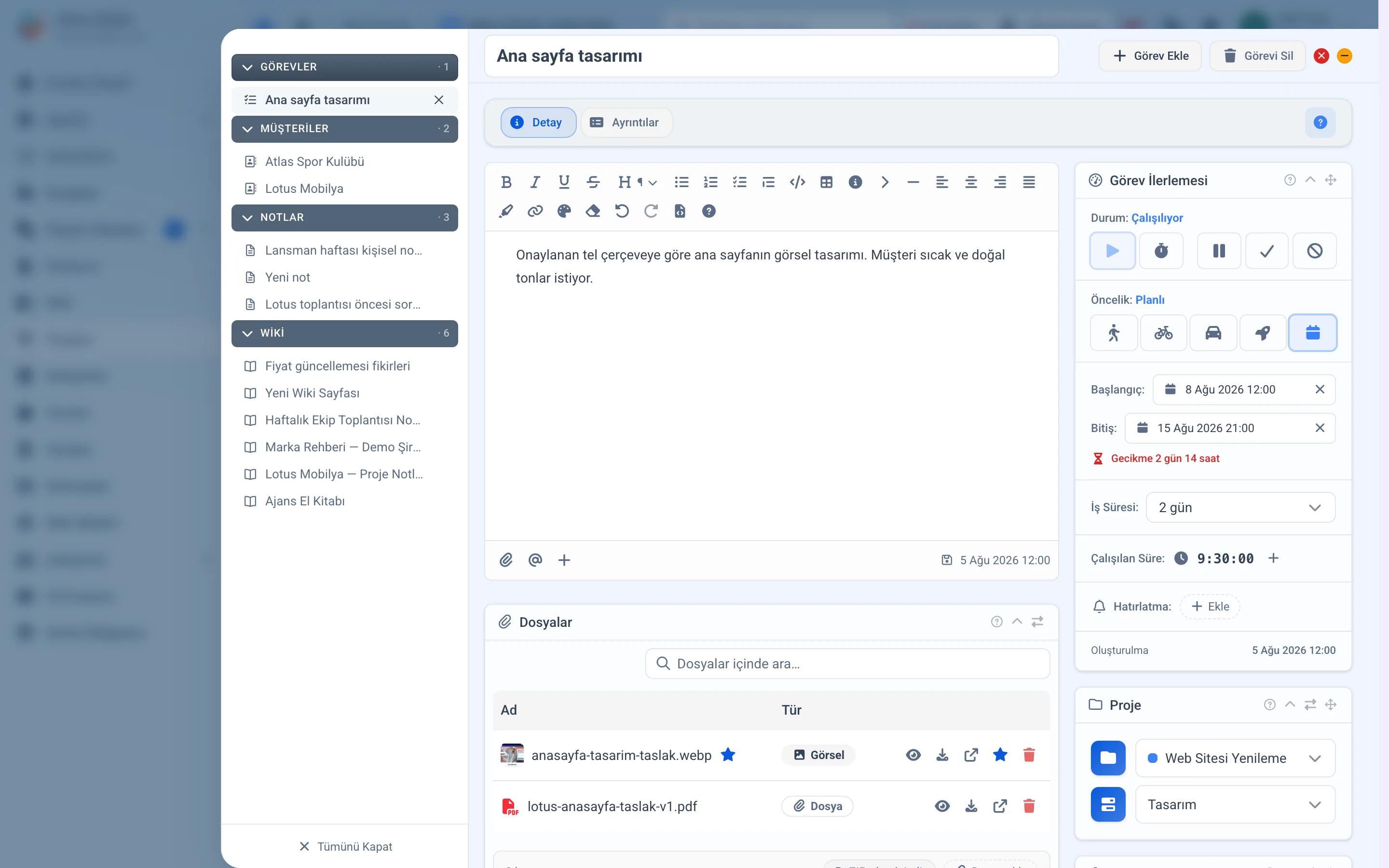The height and width of the screenshot is (868, 1389).
Task: Set priority to walking (lowest)
Action: click(1114, 333)
